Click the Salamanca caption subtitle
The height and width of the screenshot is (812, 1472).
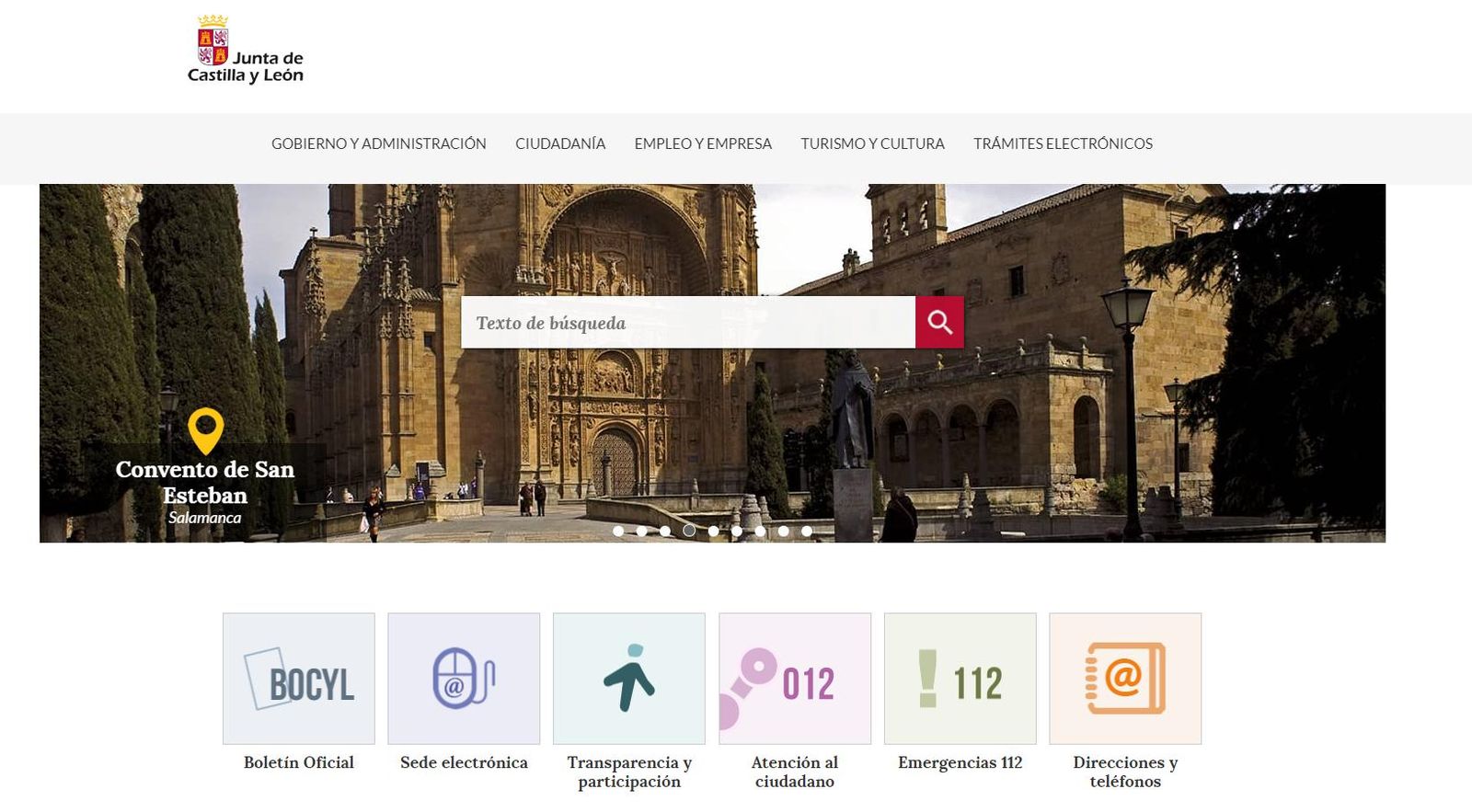tap(205, 518)
